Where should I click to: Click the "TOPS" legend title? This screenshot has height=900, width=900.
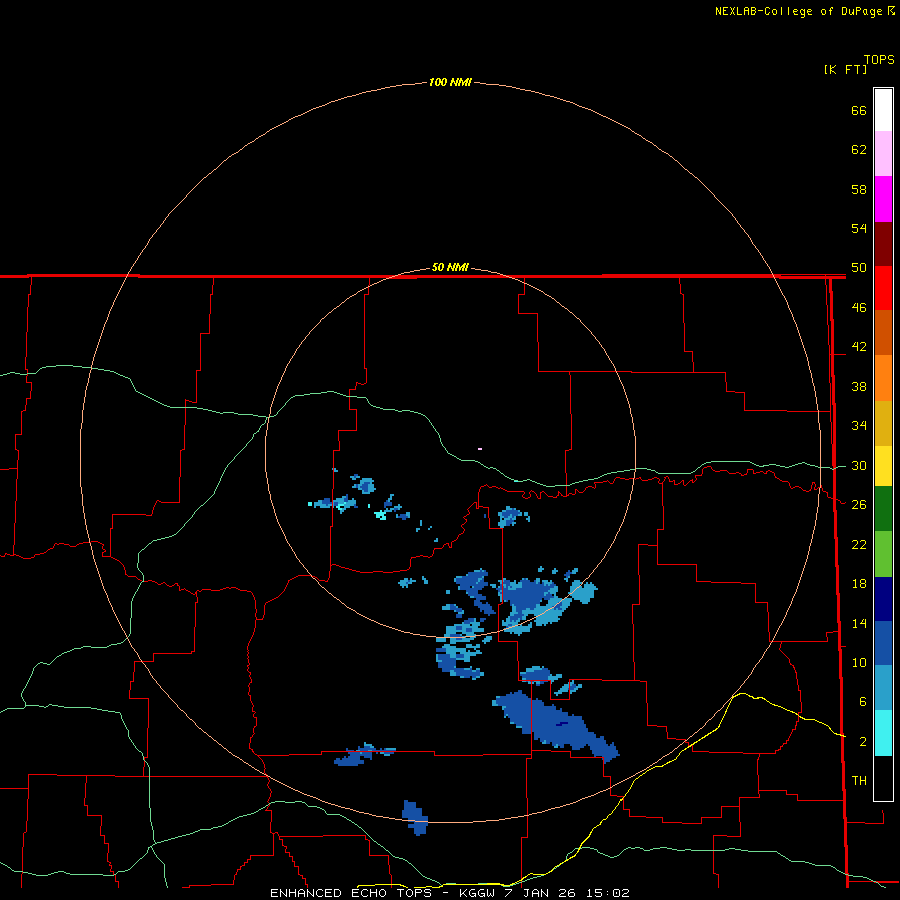[x=879, y=59]
